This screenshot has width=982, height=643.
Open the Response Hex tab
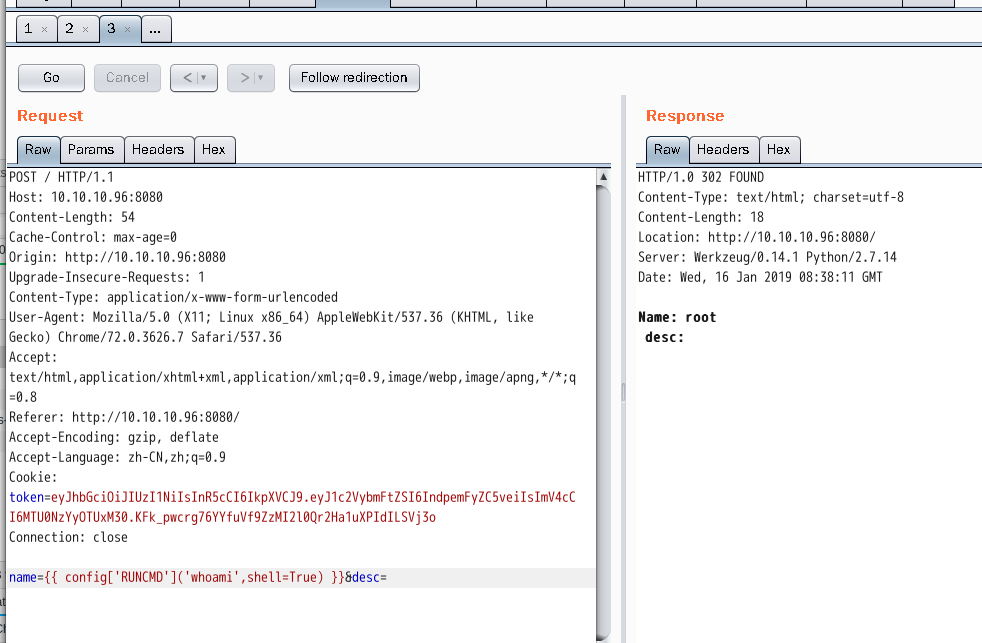point(779,150)
